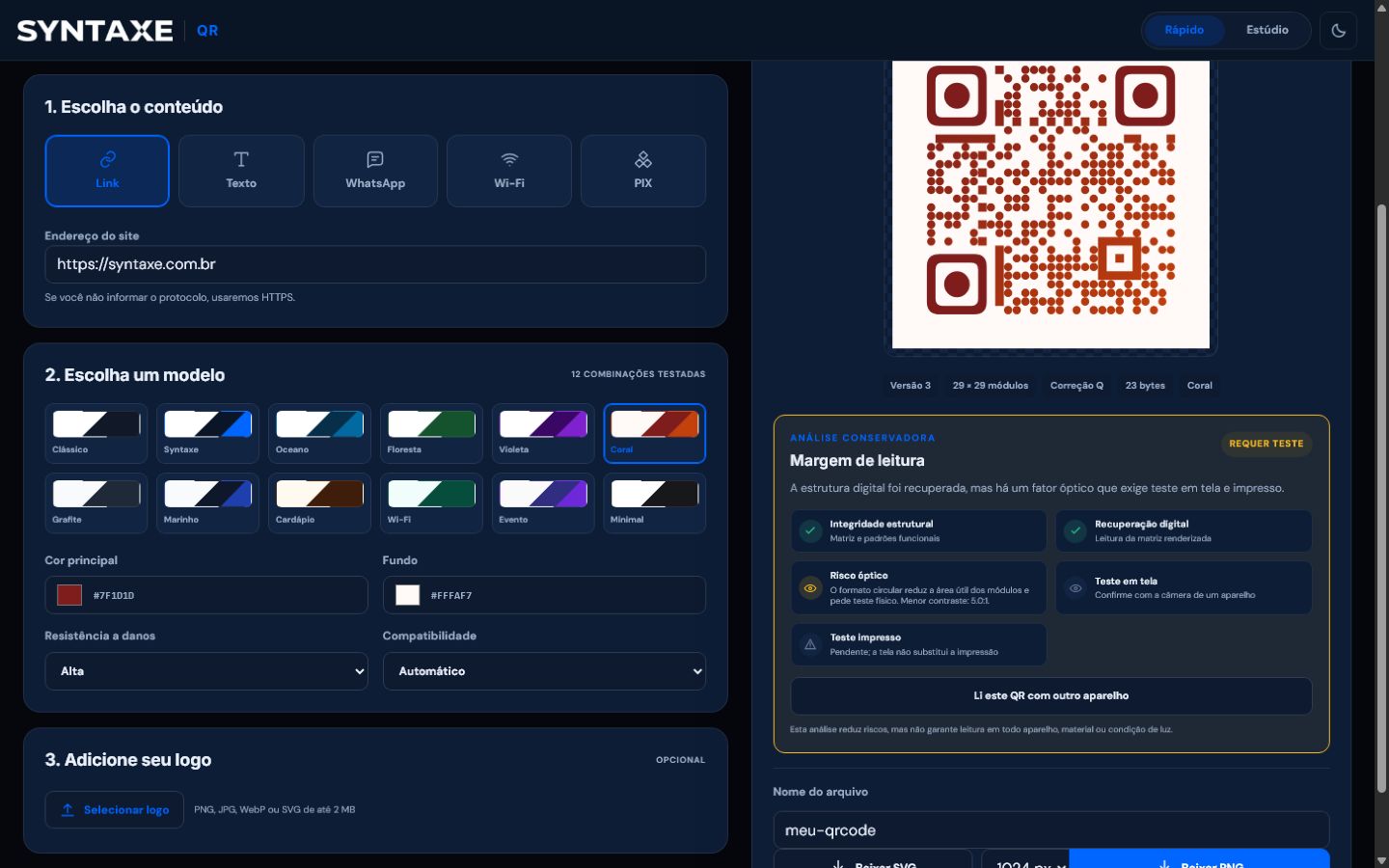This screenshot has width=1389, height=868.
Task: Click the 12 COMBINAÇÕES TESTADAS label
Action: [638, 374]
